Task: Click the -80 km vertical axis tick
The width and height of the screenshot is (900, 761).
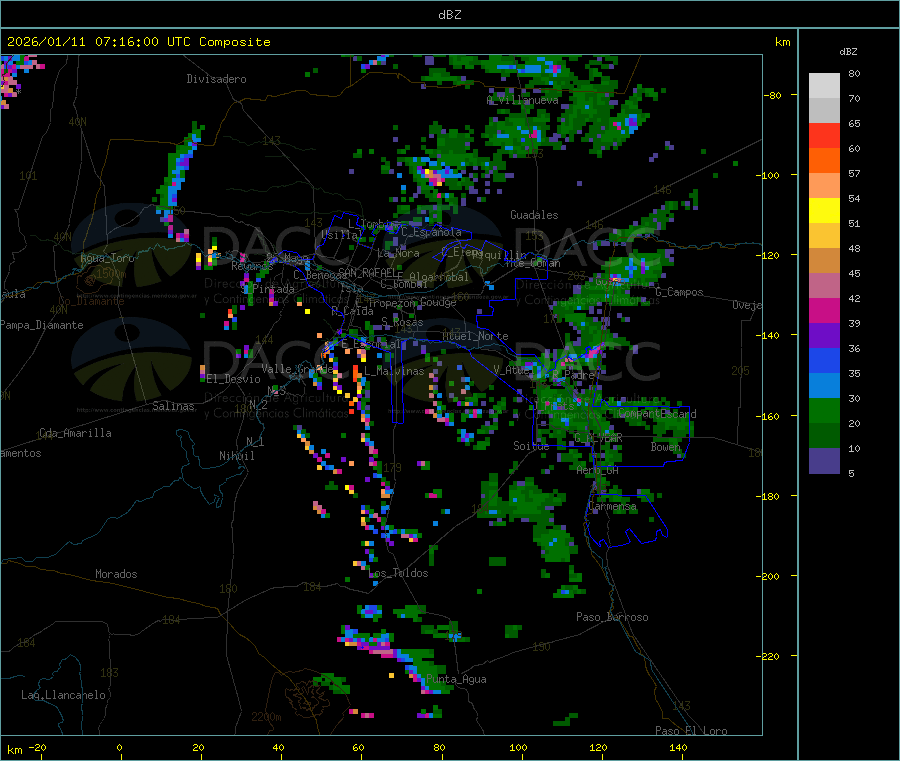Action: click(773, 95)
